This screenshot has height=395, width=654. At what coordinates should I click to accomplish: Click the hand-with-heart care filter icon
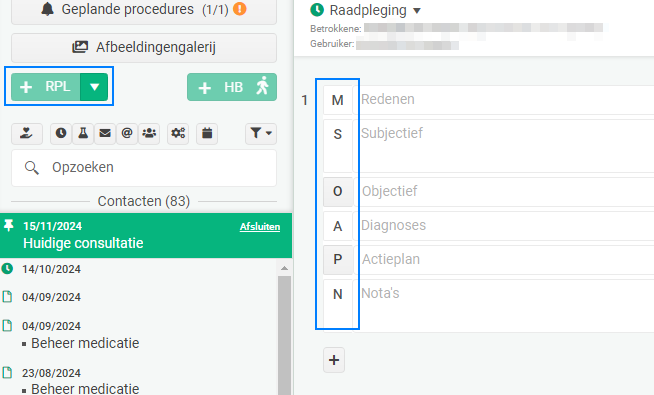point(27,133)
